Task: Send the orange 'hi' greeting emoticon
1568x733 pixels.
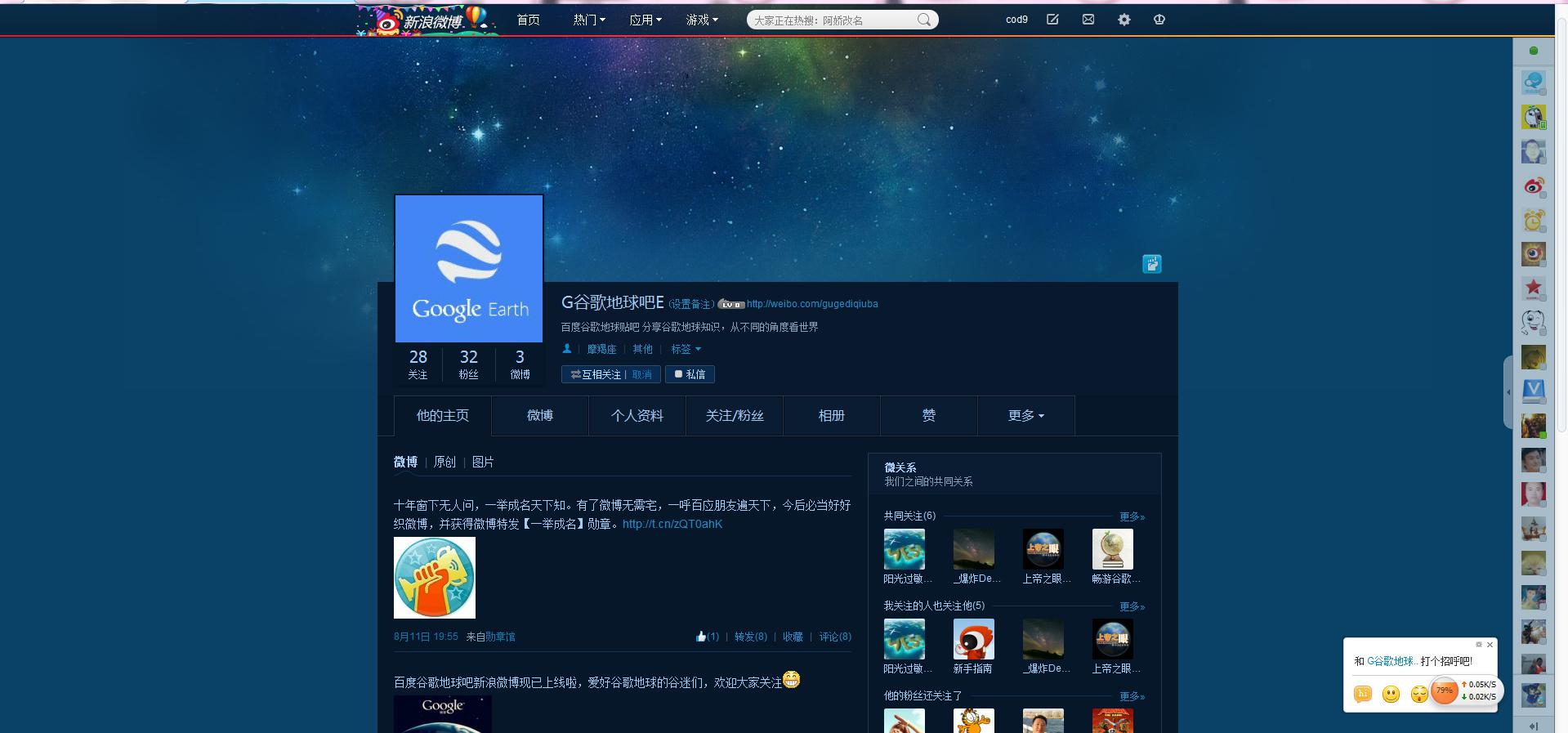Action: [1363, 694]
